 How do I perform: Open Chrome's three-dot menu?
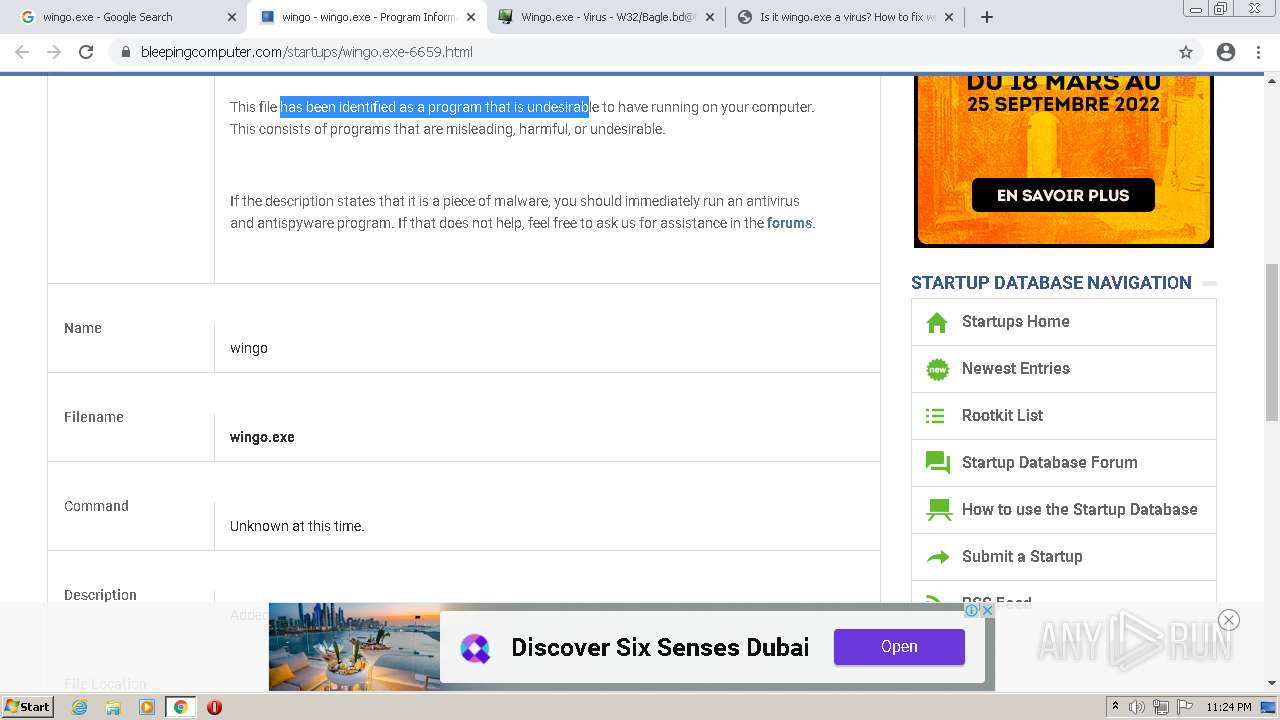coord(1258,52)
